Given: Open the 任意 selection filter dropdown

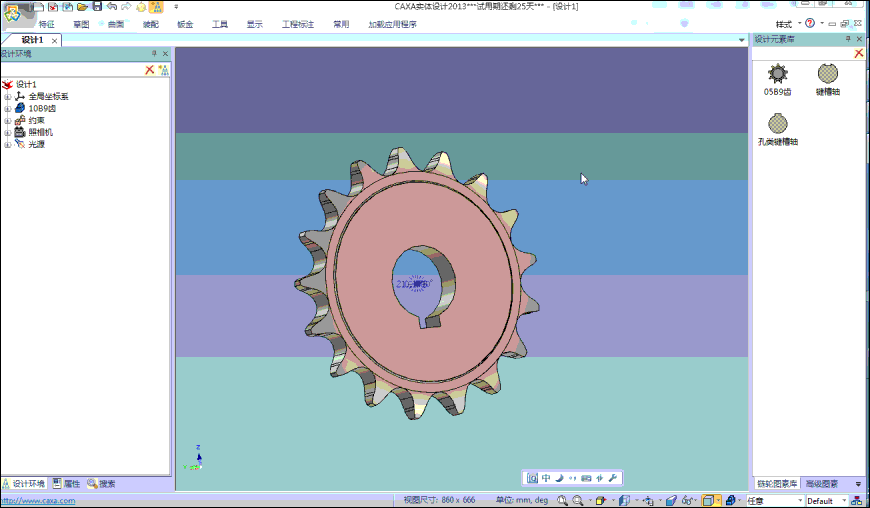Looking at the screenshot, I should pyautogui.click(x=774, y=500).
